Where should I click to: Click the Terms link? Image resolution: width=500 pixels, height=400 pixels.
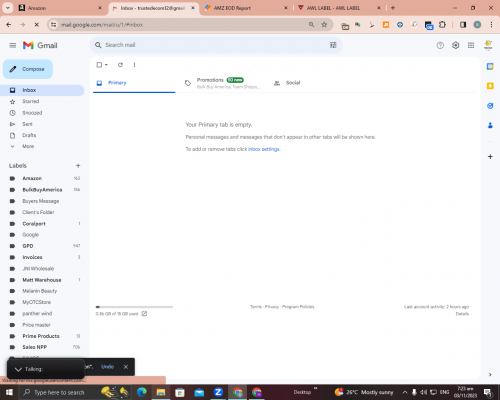[x=256, y=307]
